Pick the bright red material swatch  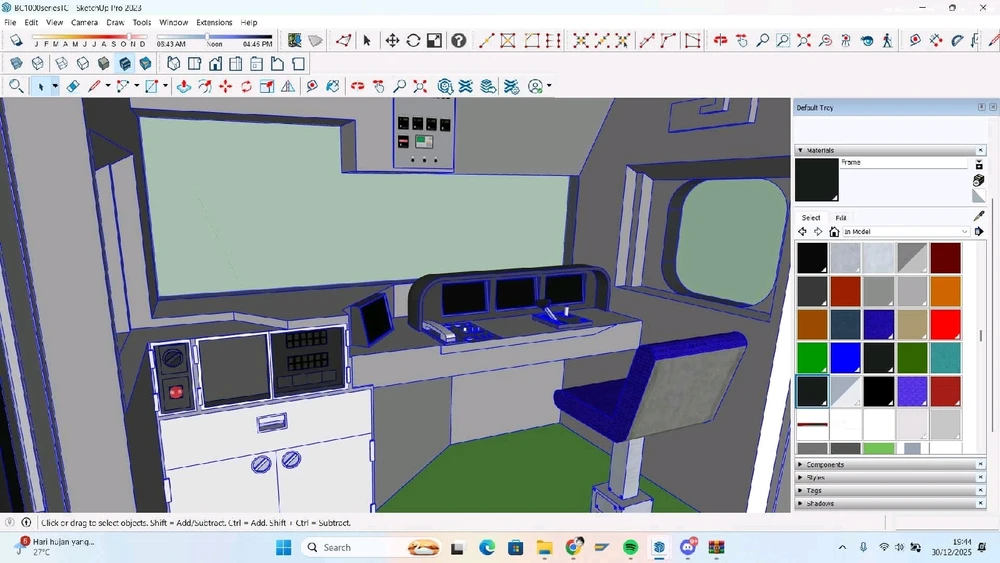click(945, 324)
